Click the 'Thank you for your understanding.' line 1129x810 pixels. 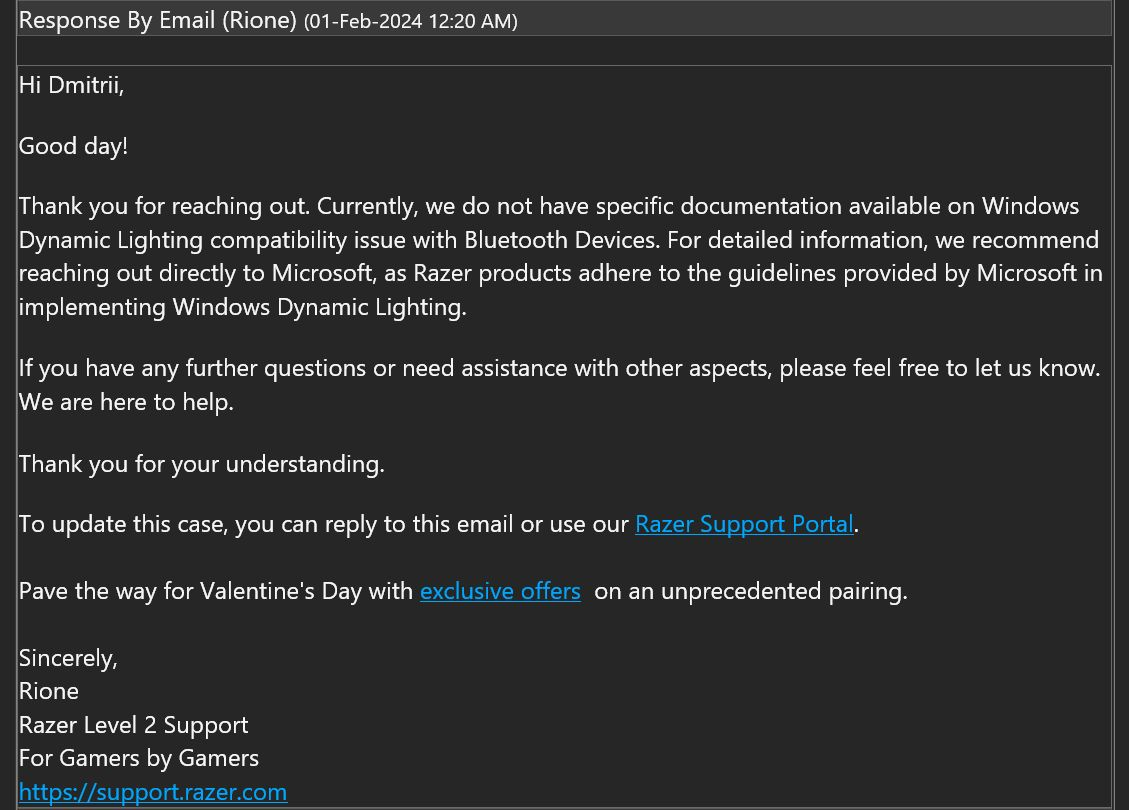(202, 464)
